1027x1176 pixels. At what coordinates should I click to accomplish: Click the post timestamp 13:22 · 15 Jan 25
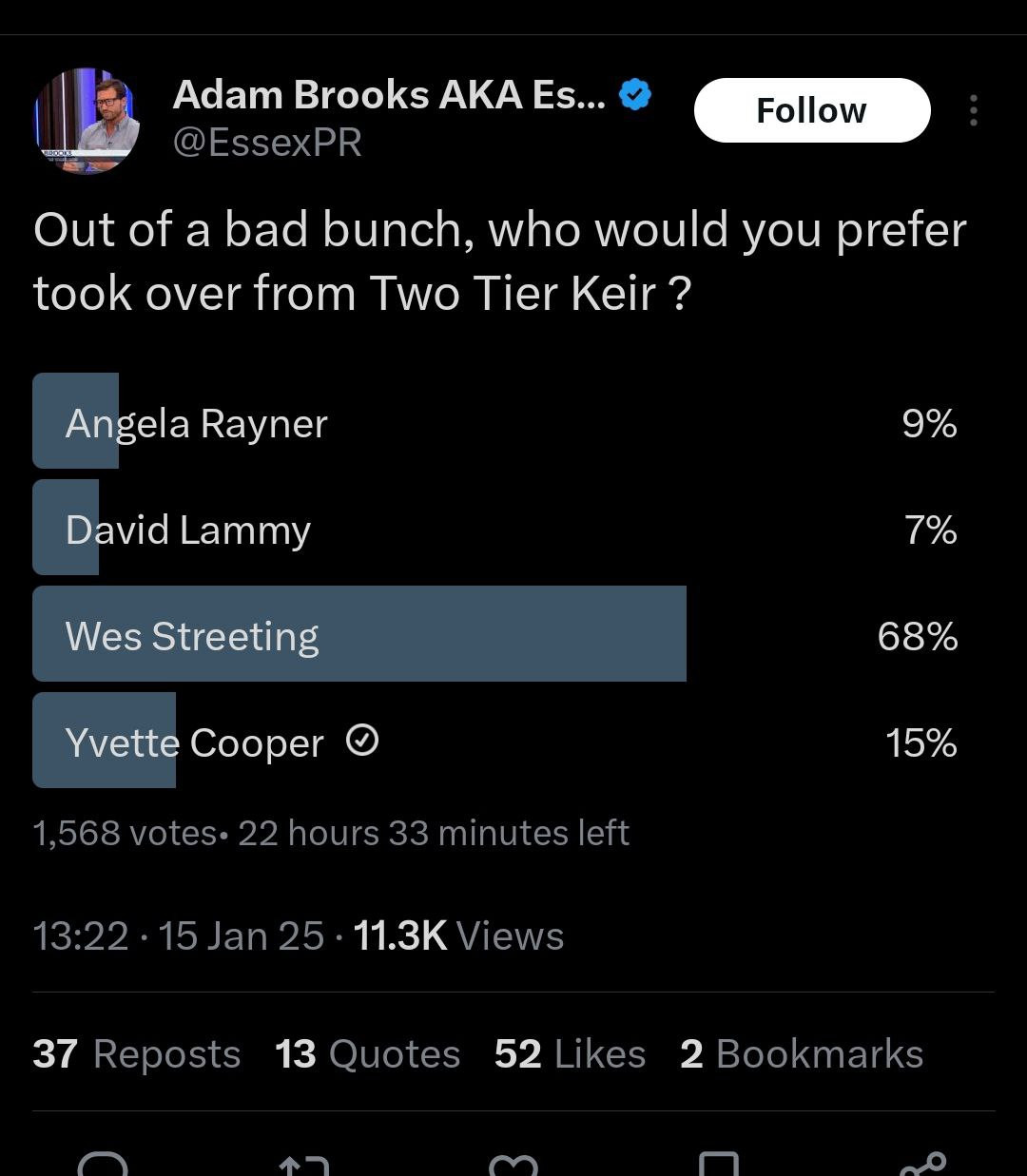pos(178,935)
